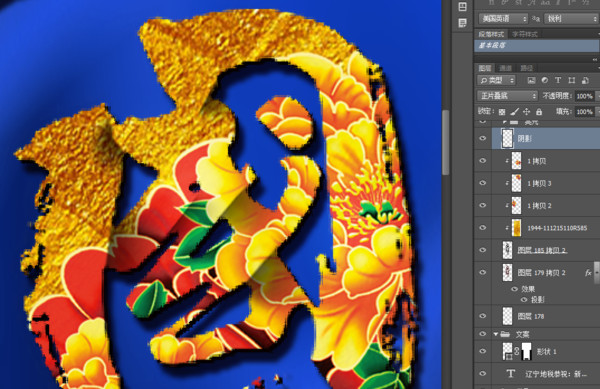The height and width of the screenshot is (389, 600).
Task: Filter layers by adjustment layer type
Action: click(545, 80)
